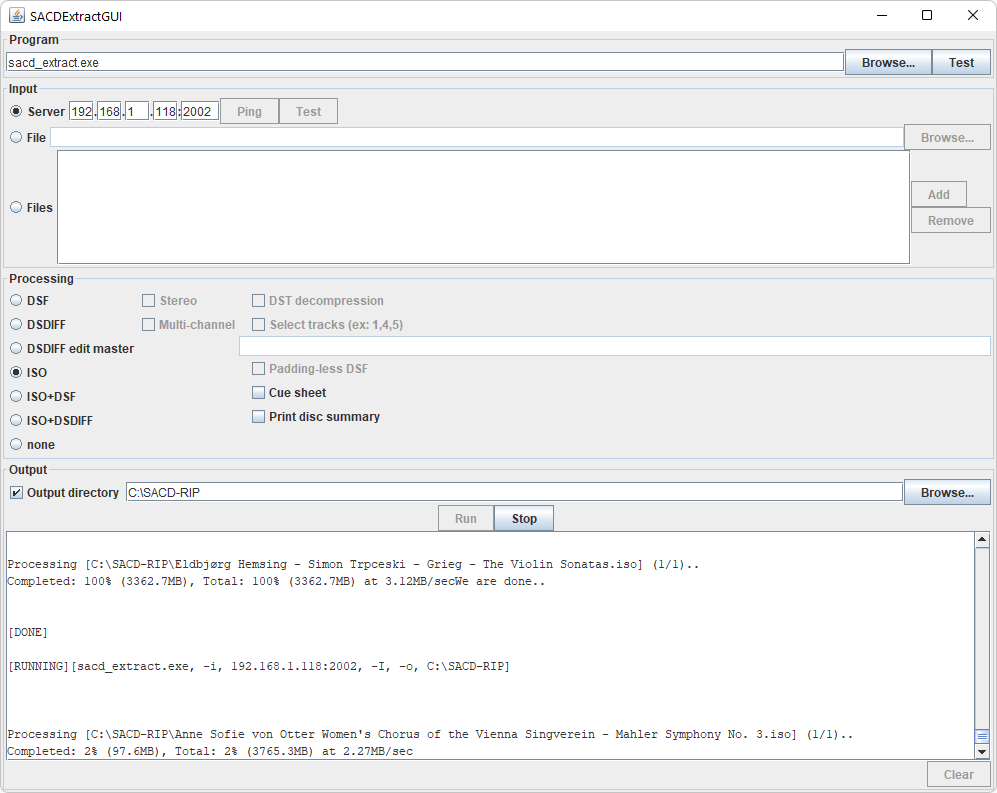This screenshot has height=793, width=997.
Task: Click the sacd_extract.exe program path field
Action: click(425, 62)
